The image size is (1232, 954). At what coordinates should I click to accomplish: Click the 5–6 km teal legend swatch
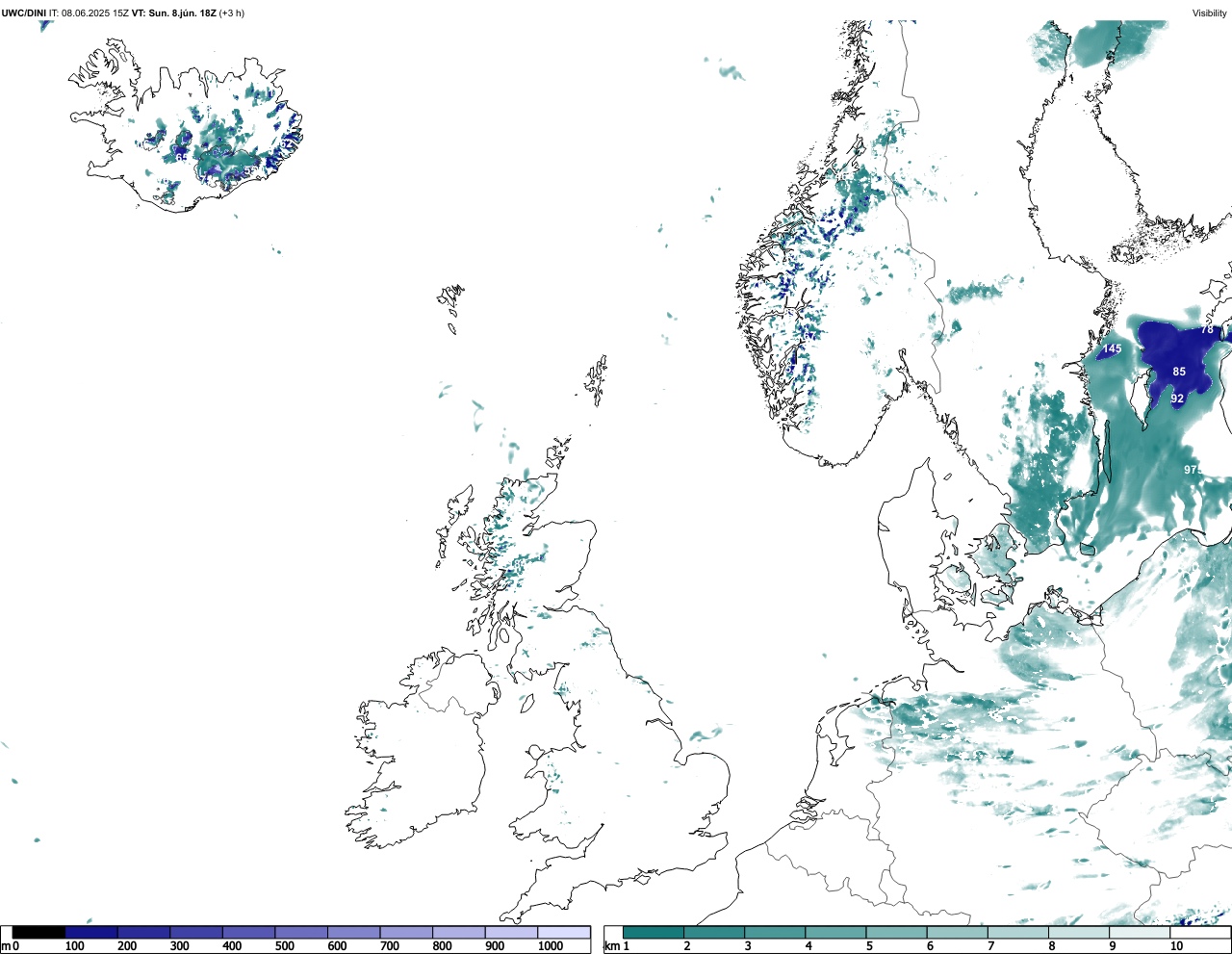896,933
